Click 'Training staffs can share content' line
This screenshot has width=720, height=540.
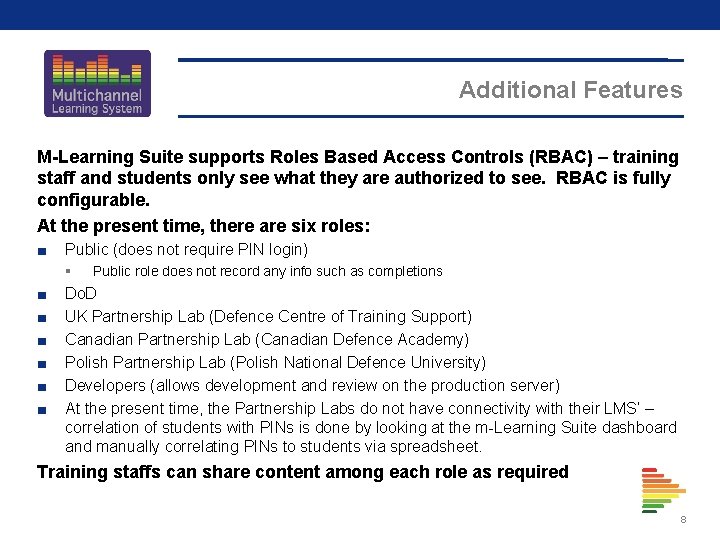point(303,472)
